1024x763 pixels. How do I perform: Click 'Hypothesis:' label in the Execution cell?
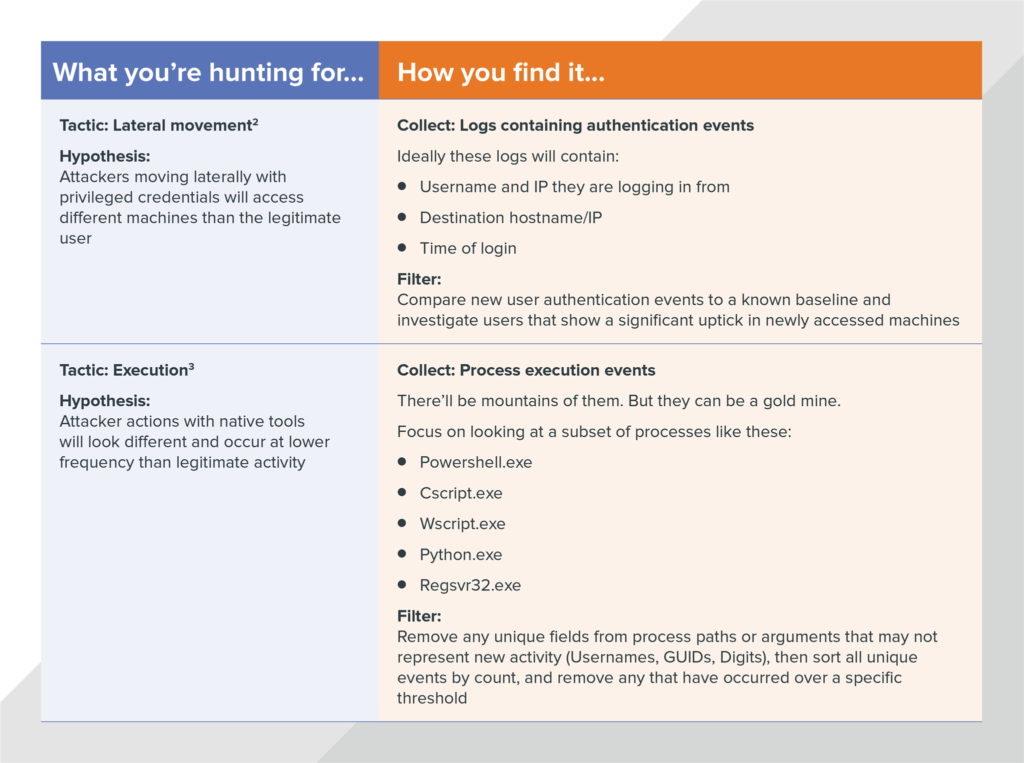(x=104, y=400)
